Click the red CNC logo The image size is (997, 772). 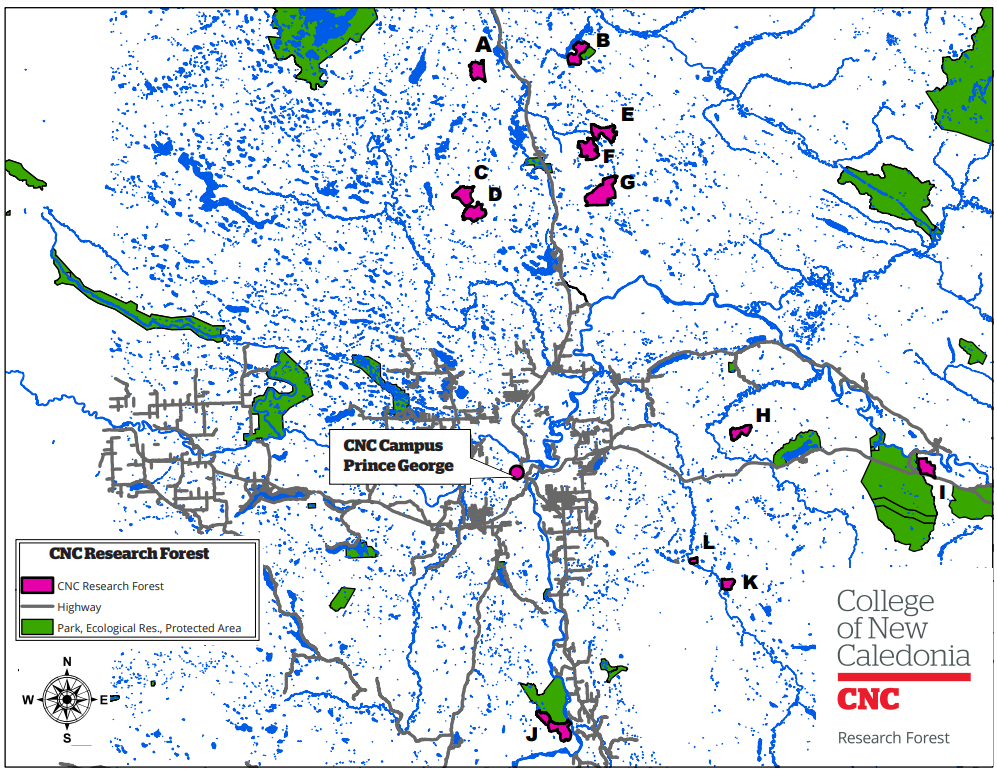(867, 699)
